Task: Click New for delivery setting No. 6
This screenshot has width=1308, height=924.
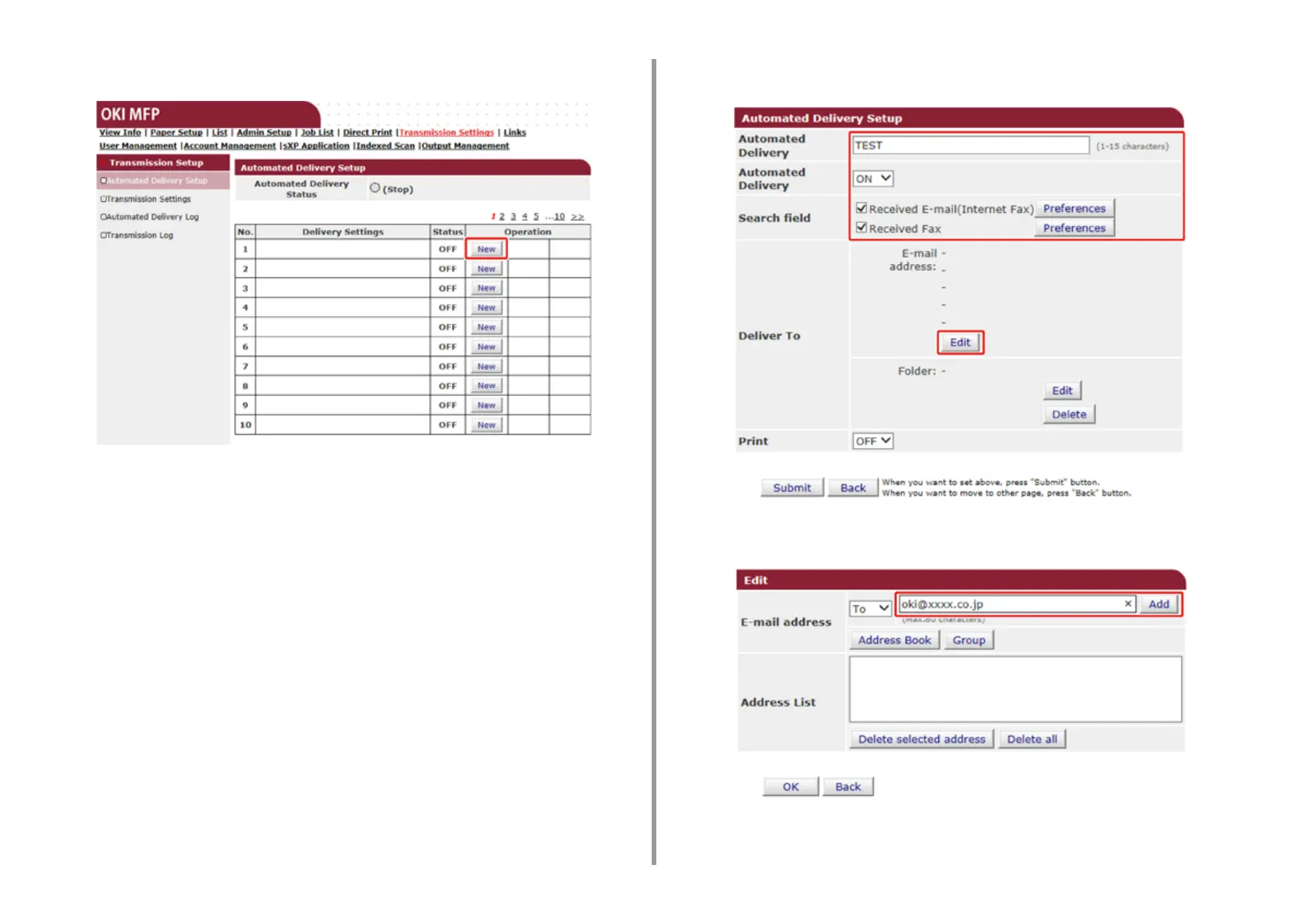Action: 486,347
